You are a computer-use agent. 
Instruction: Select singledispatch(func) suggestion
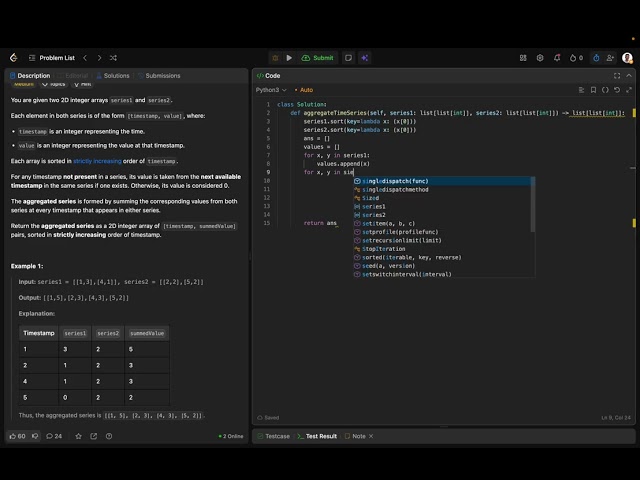pyautogui.click(x=442, y=181)
